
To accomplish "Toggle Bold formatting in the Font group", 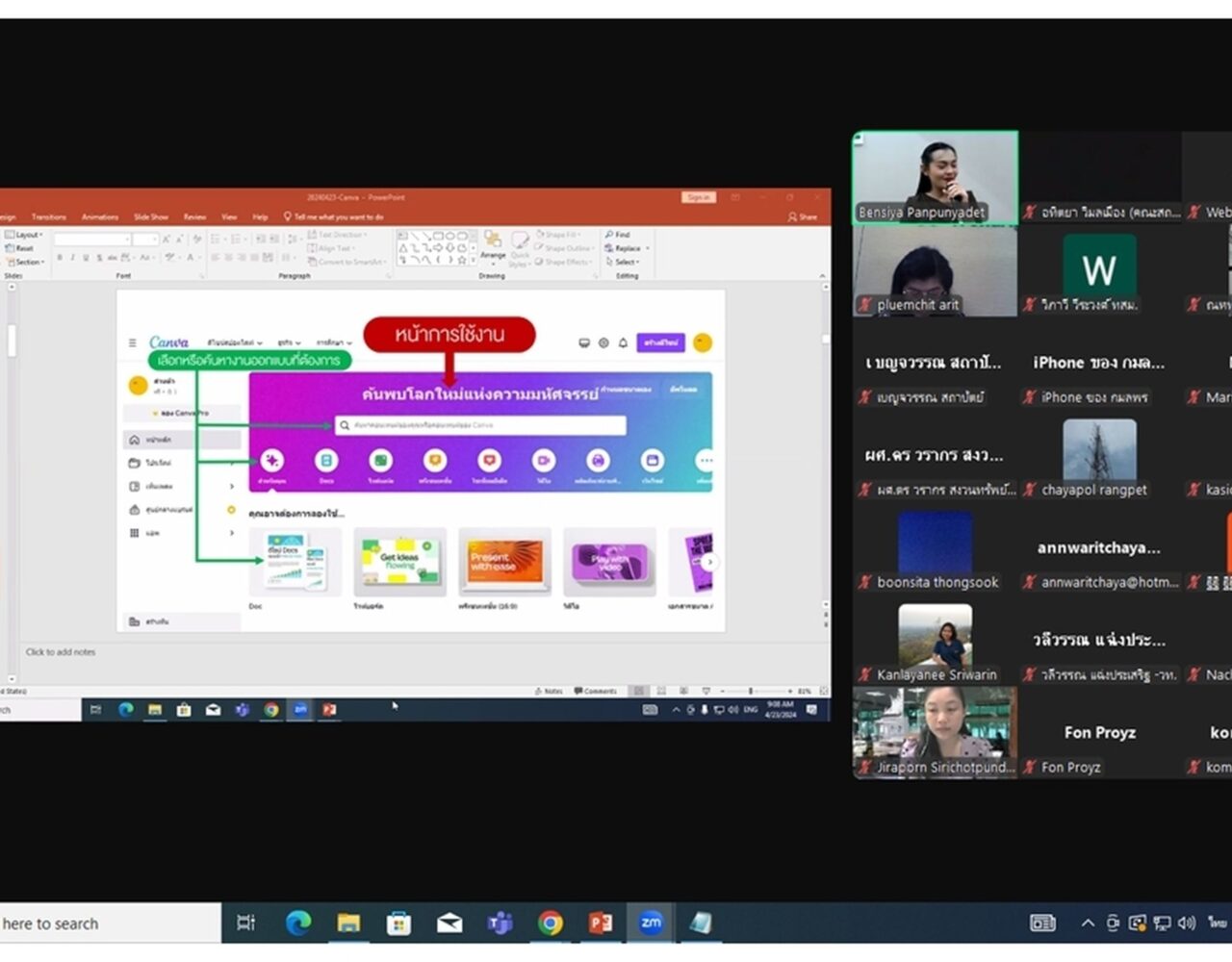I will pyautogui.click(x=60, y=258).
